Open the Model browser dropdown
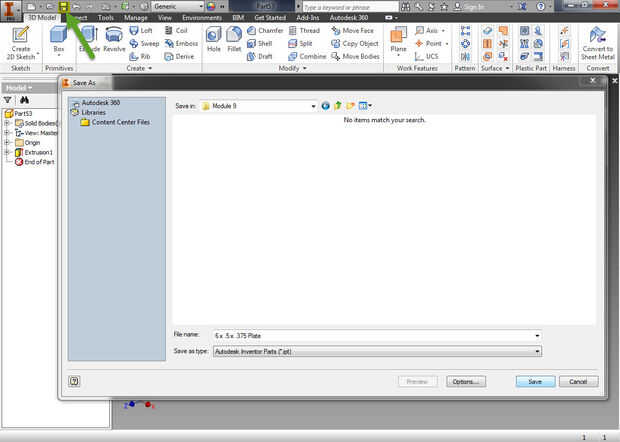 [x=19, y=88]
